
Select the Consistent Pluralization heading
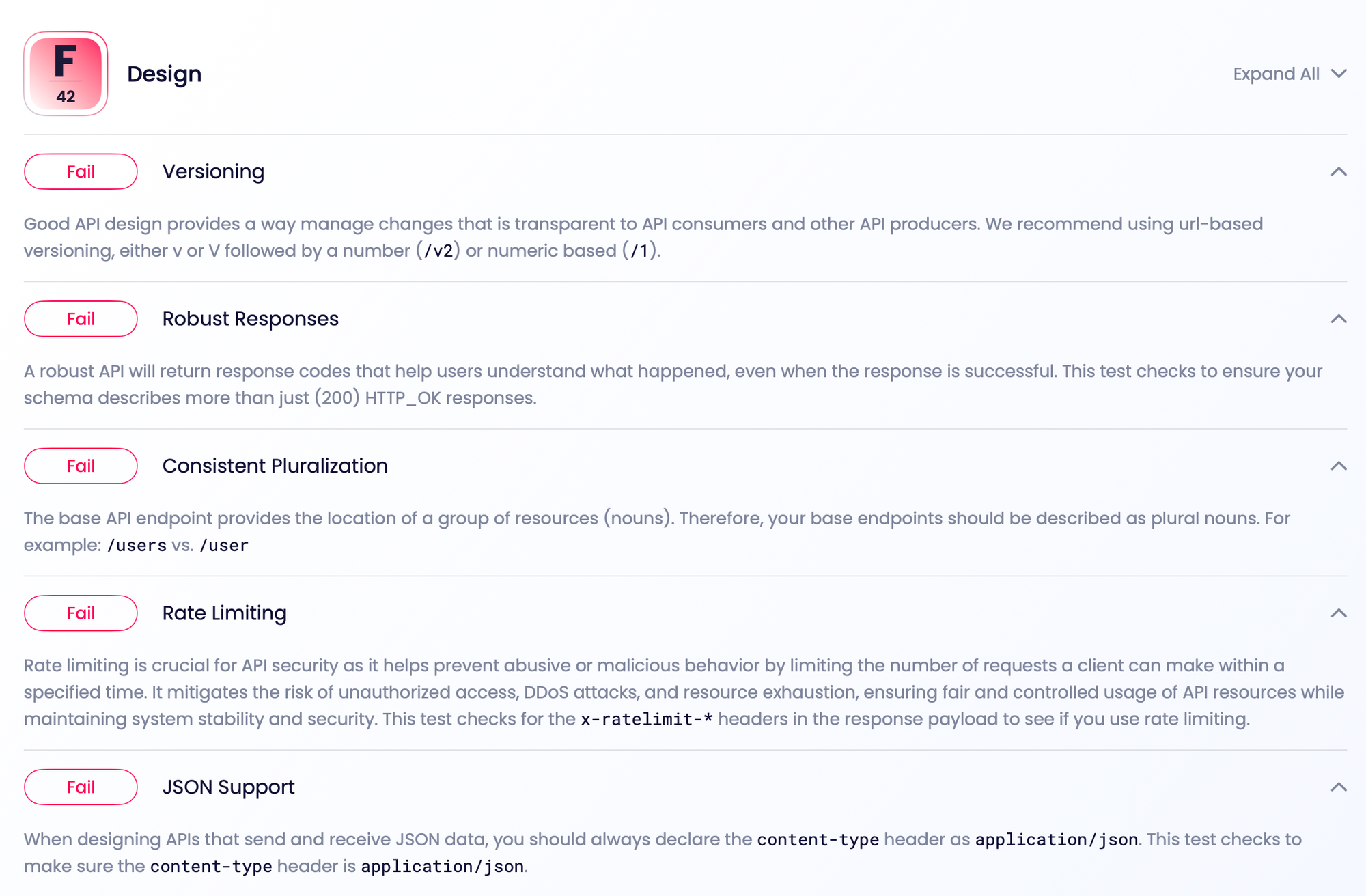pos(275,466)
